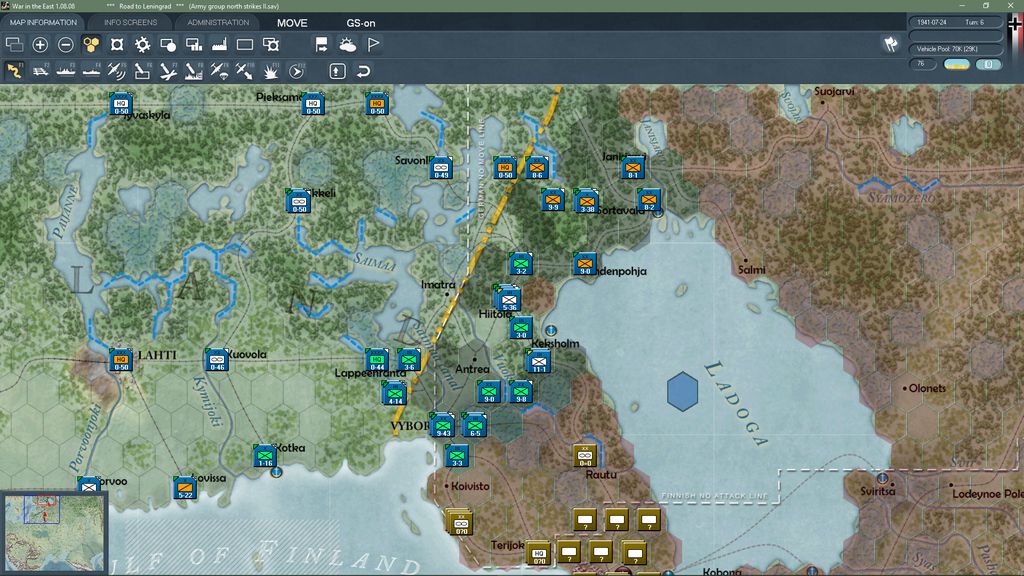Viewport: 1024px width, 576px height.
Task: Click the date and Turn 6 field
Action: pyautogui.click(x=955, y=22)
